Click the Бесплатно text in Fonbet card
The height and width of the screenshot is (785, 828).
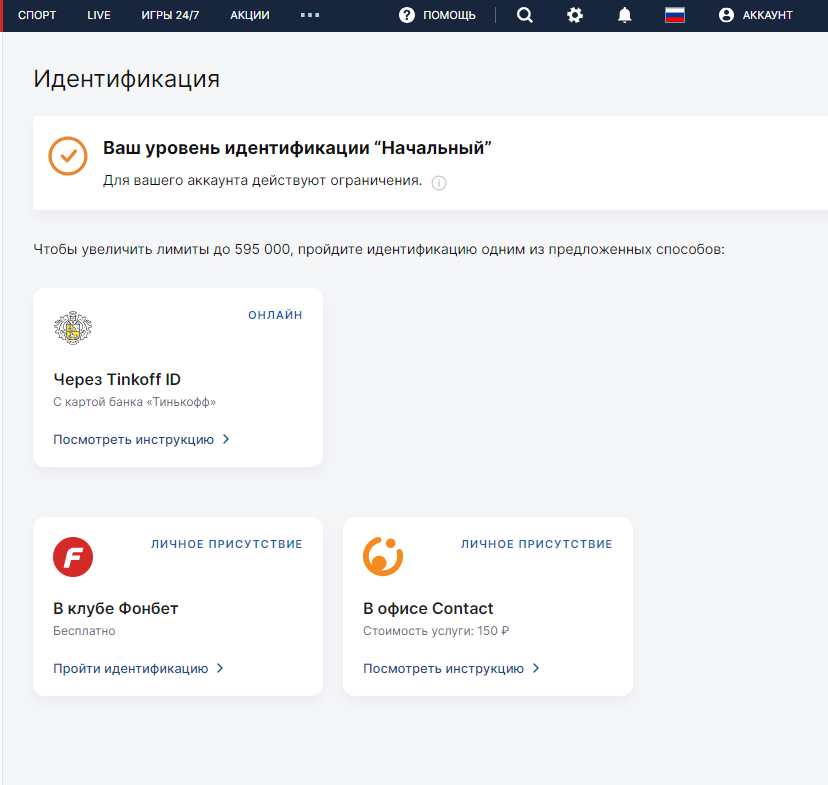[84, 631]
